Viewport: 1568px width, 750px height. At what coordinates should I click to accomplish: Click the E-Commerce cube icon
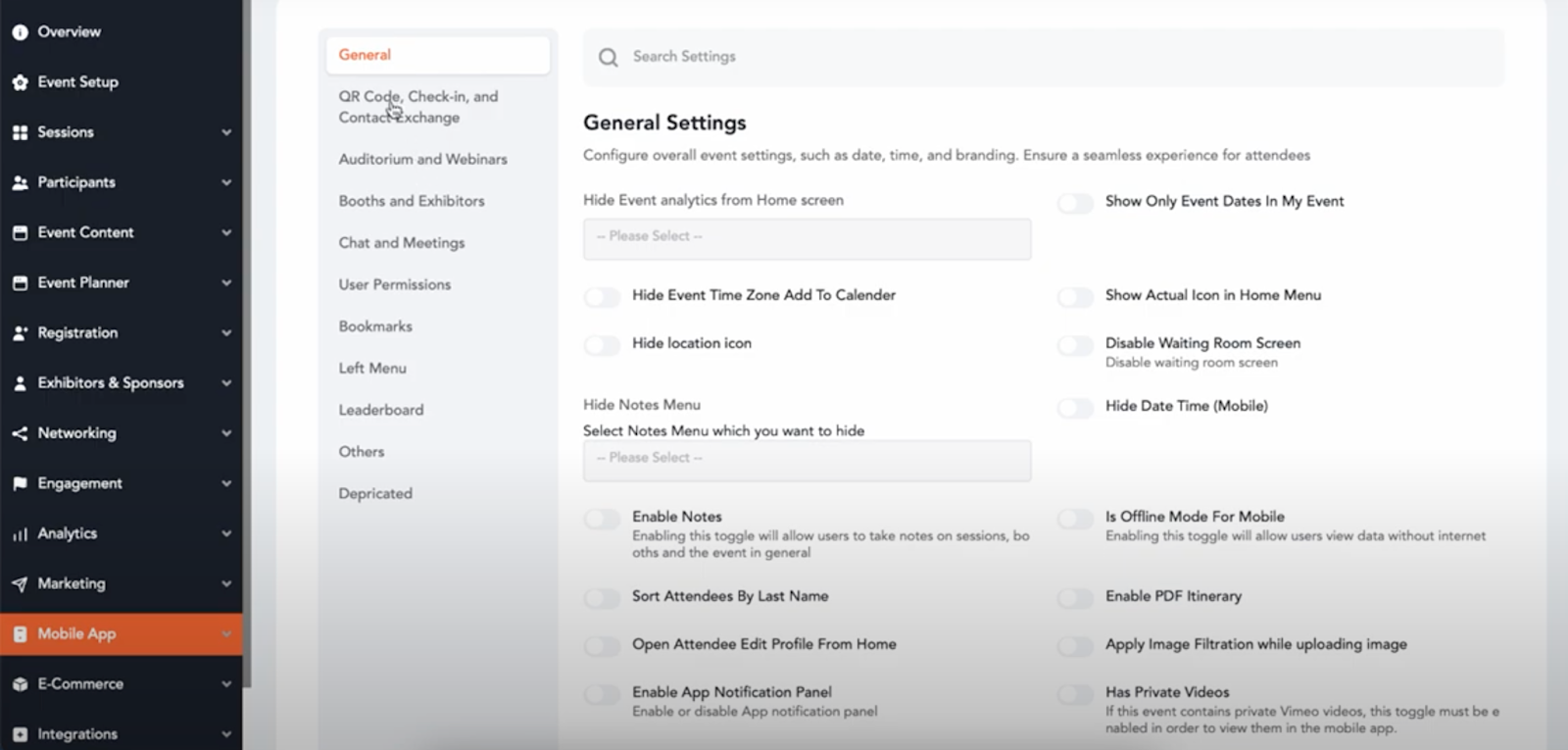coord(20,684)
